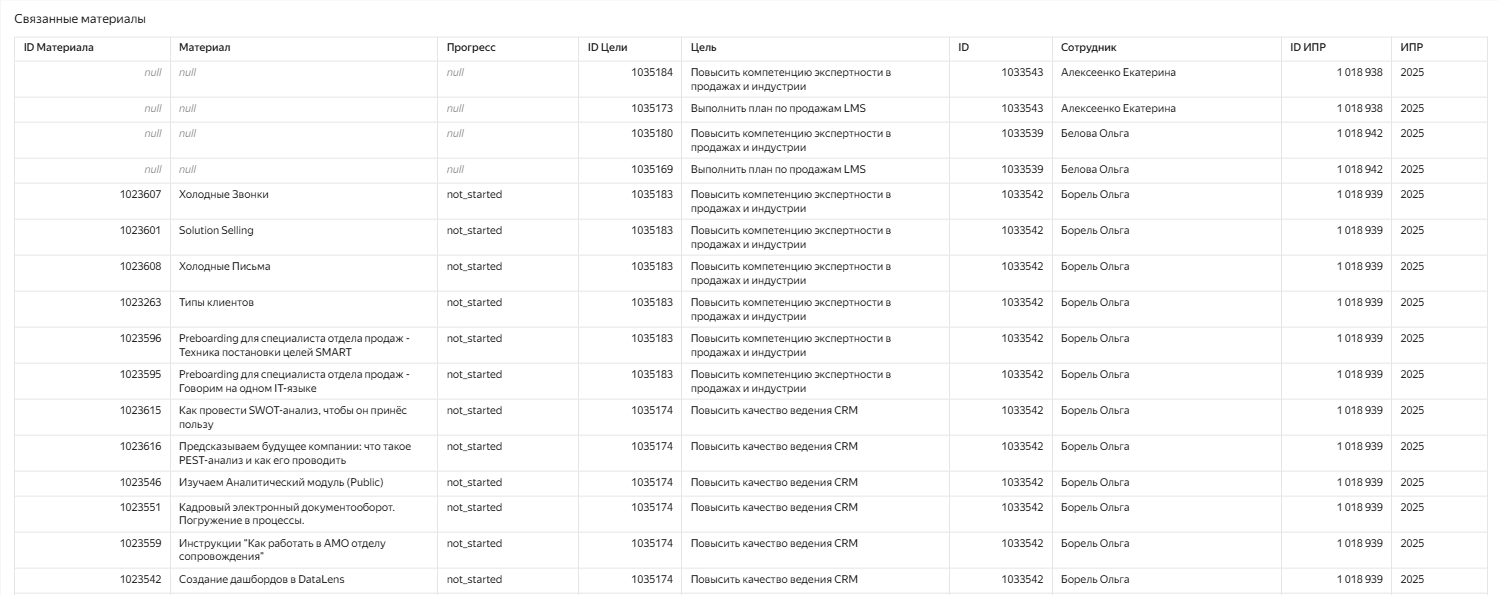Click the Solution Selling material cell
1498x595 pixels.
click(216, 231)
